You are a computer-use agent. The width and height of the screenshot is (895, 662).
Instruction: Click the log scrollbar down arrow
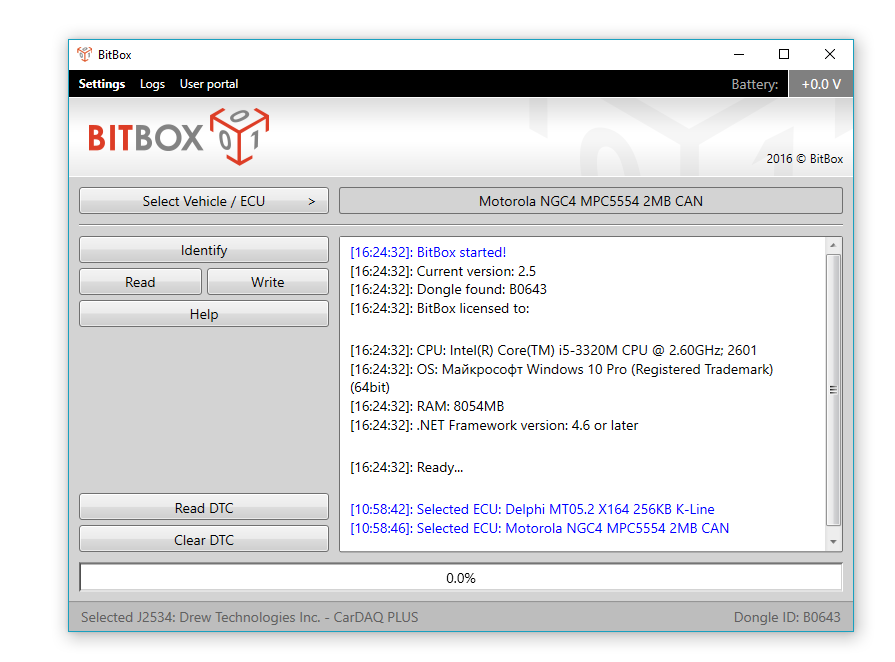point(833,542)
